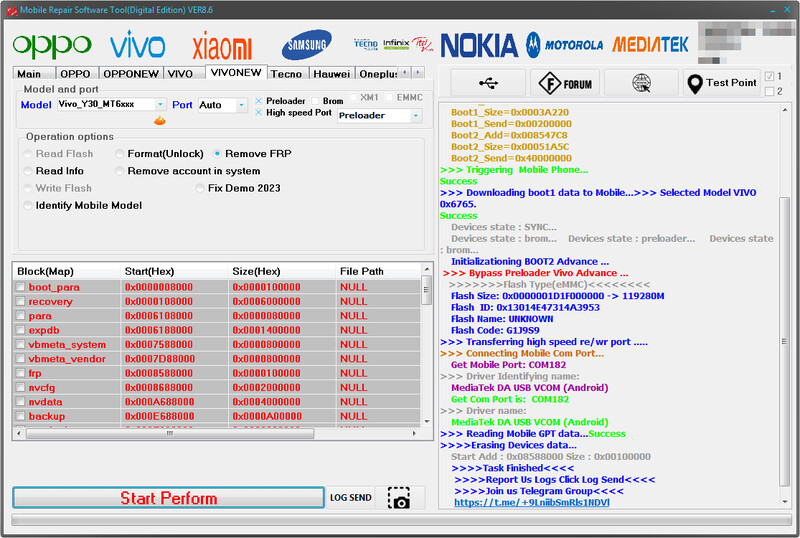Click the log scroll down arrow
Screen dimensions: 800x538
tap(784, 502)
